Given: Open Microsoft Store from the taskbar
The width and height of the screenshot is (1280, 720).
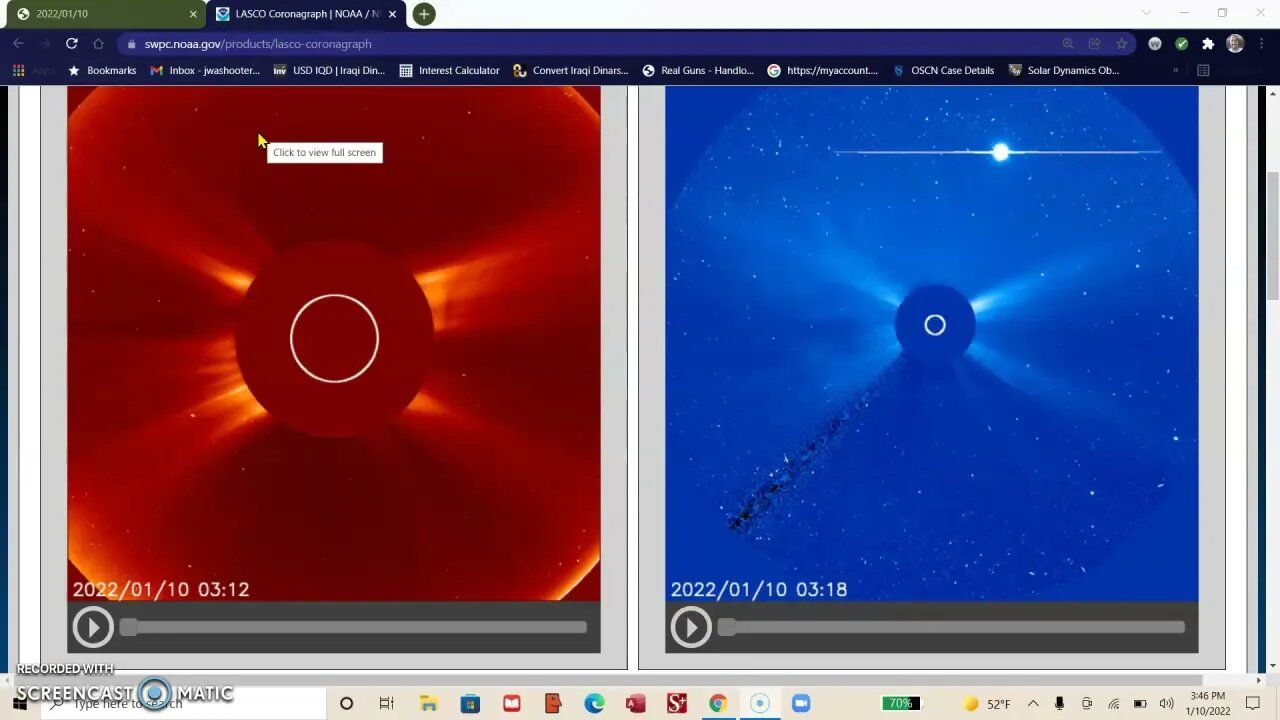Looking at the screenshot, I should [x=470, y=703].
